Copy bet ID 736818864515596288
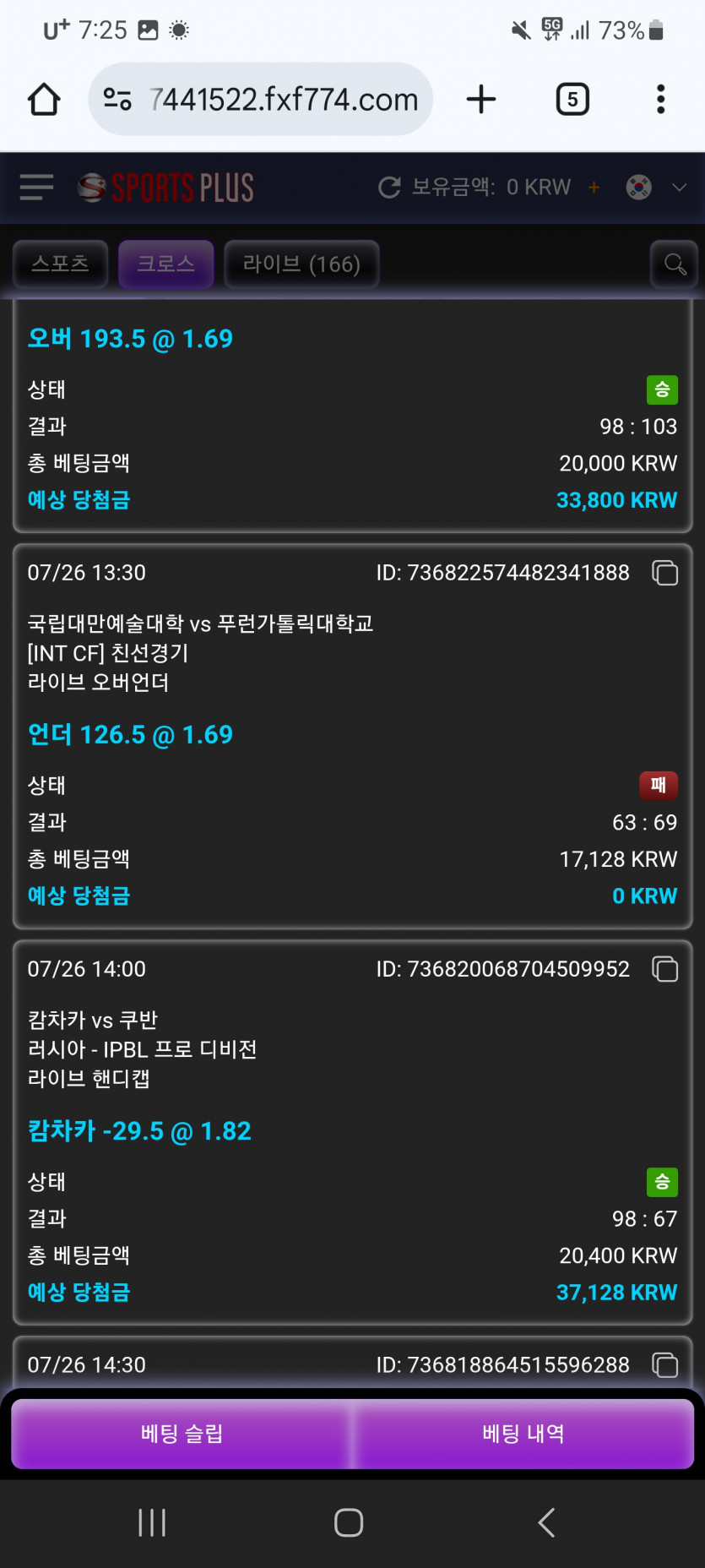 pos(665,1365)
